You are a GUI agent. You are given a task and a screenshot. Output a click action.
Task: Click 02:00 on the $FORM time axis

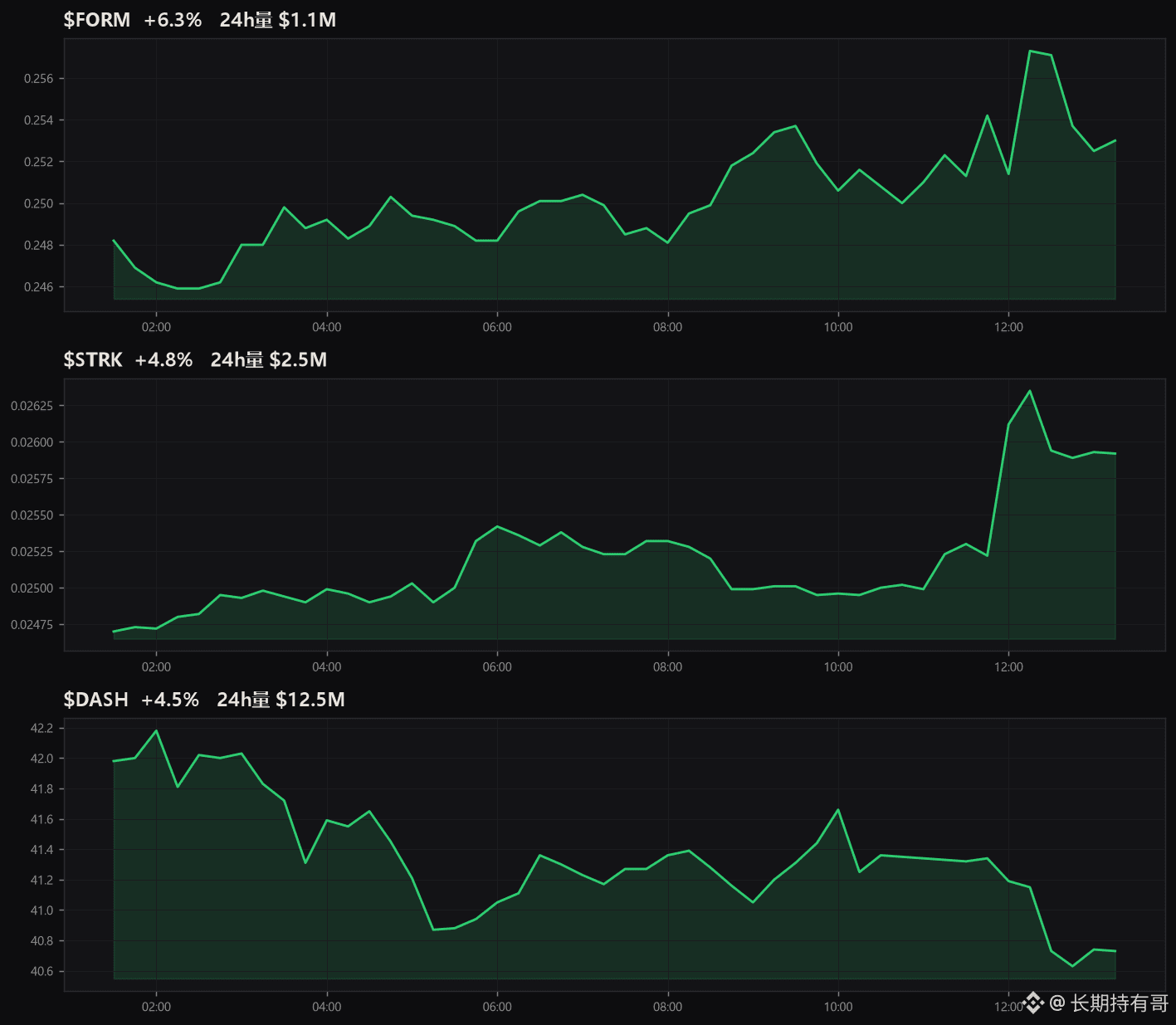pos(156,327)
